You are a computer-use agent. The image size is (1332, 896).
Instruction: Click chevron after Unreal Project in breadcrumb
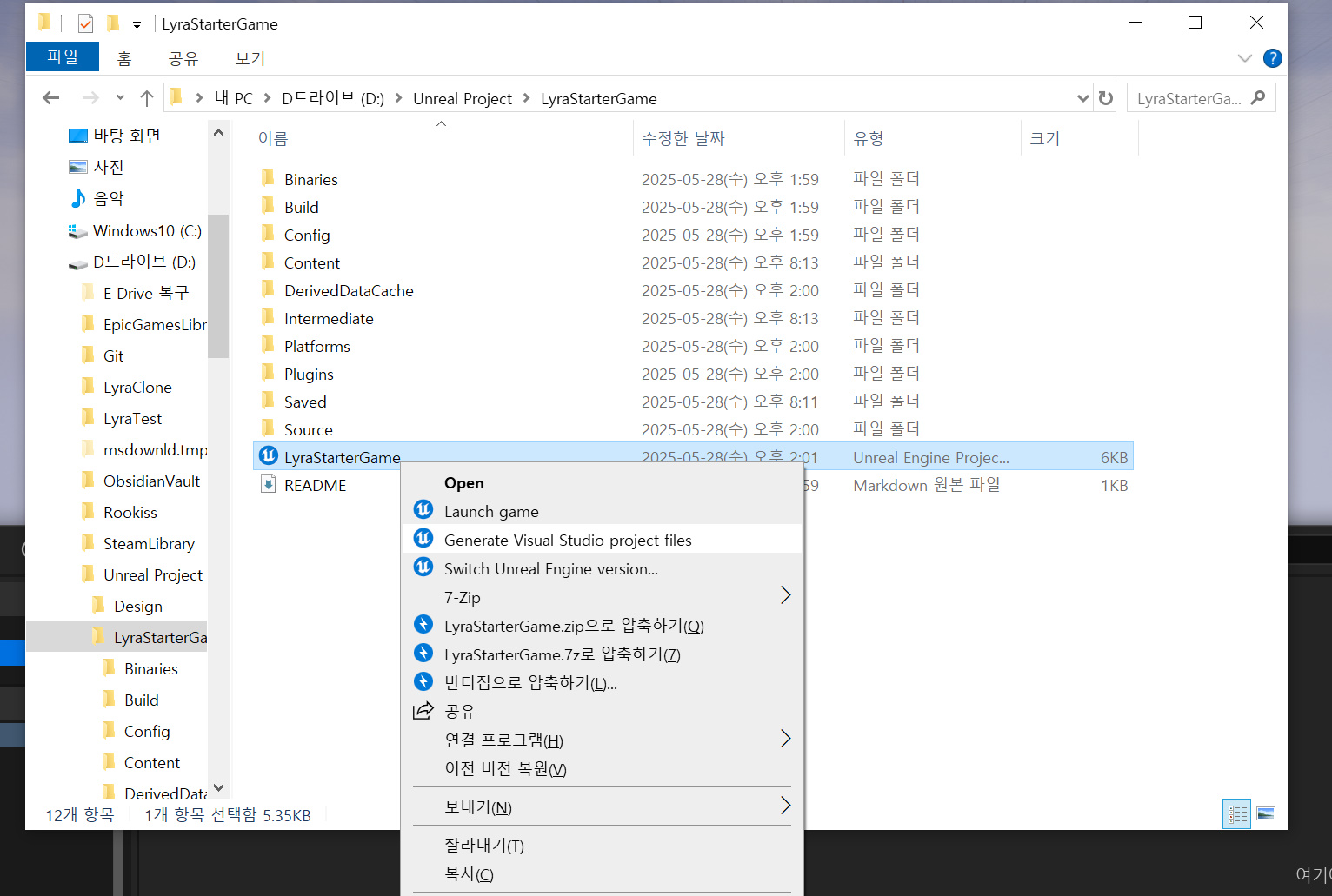click(x=526, y=98)
